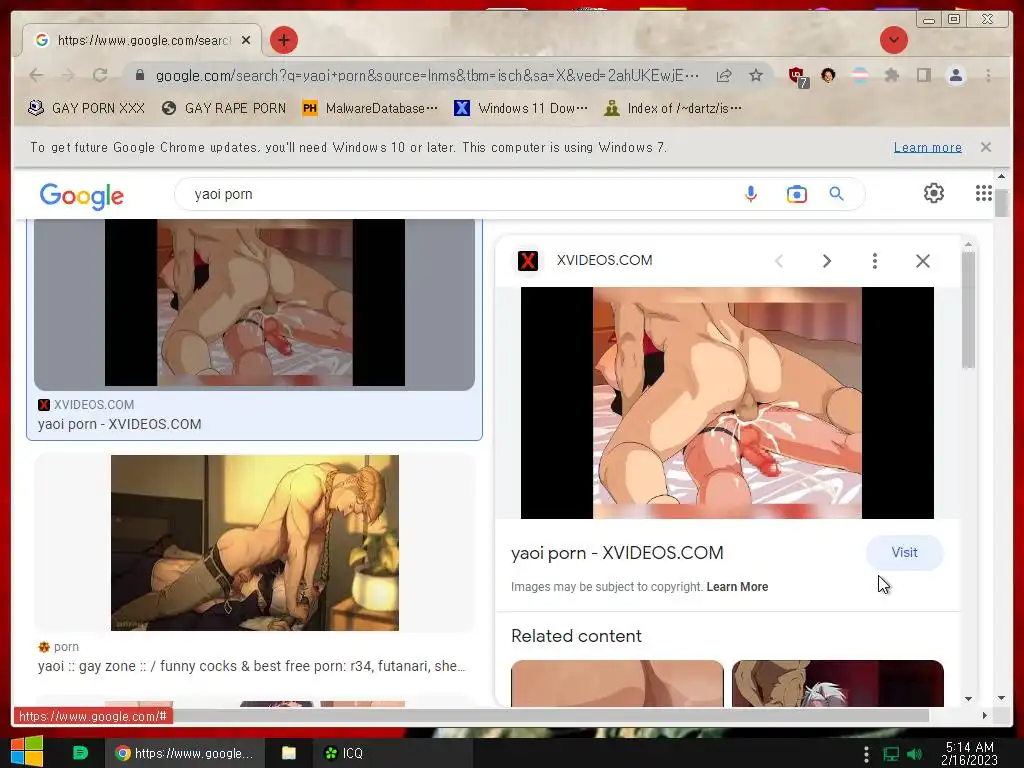Click the page vertical scrollbar thumb

[x=1001, y=202]
